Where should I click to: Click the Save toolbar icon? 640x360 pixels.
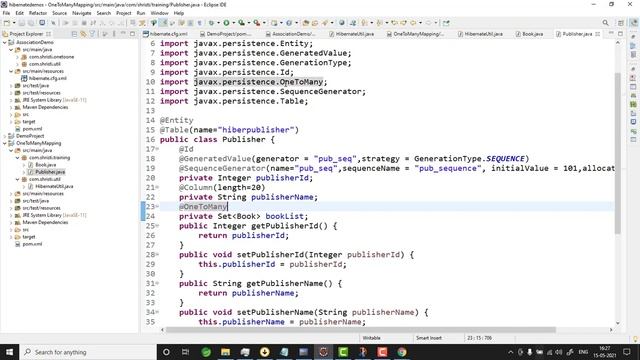22,23
